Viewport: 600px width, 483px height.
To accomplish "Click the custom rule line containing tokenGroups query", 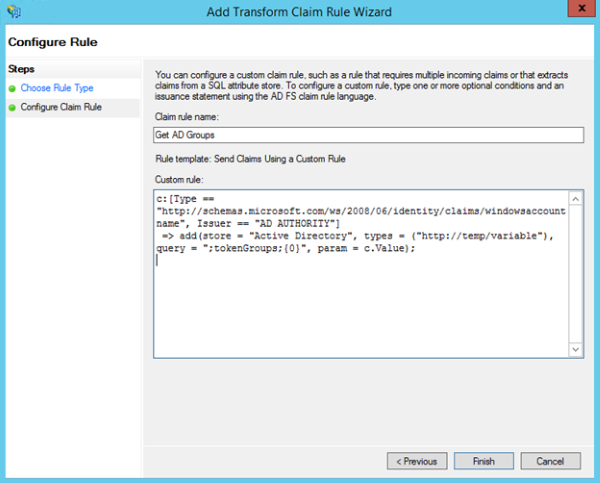I will coord(285,248).
